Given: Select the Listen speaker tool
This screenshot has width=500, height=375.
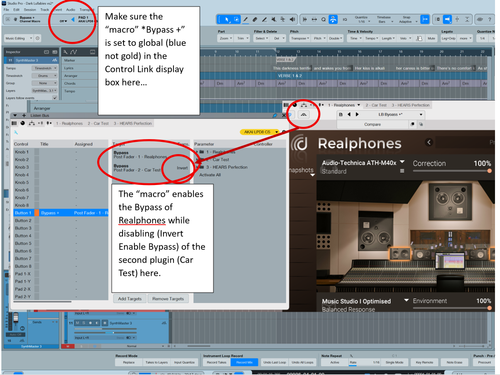Looking at the screenshot, I should [292, 20].
